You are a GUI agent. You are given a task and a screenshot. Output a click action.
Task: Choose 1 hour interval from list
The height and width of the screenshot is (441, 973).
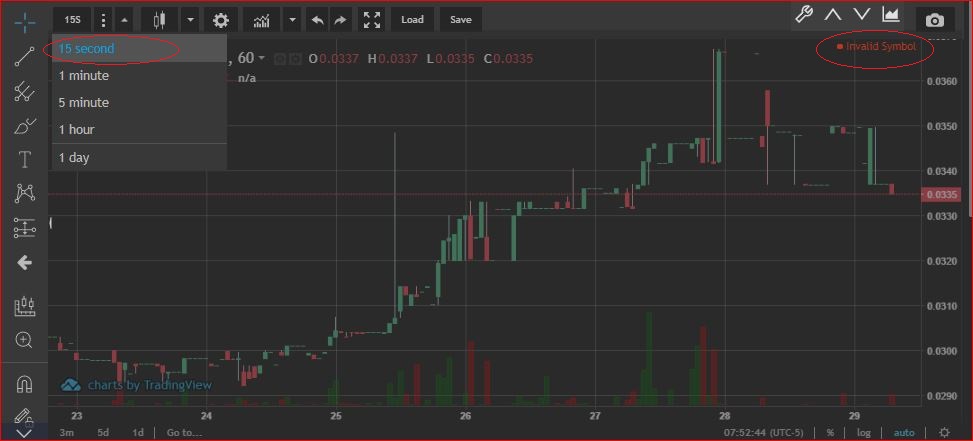click(139, 130)
